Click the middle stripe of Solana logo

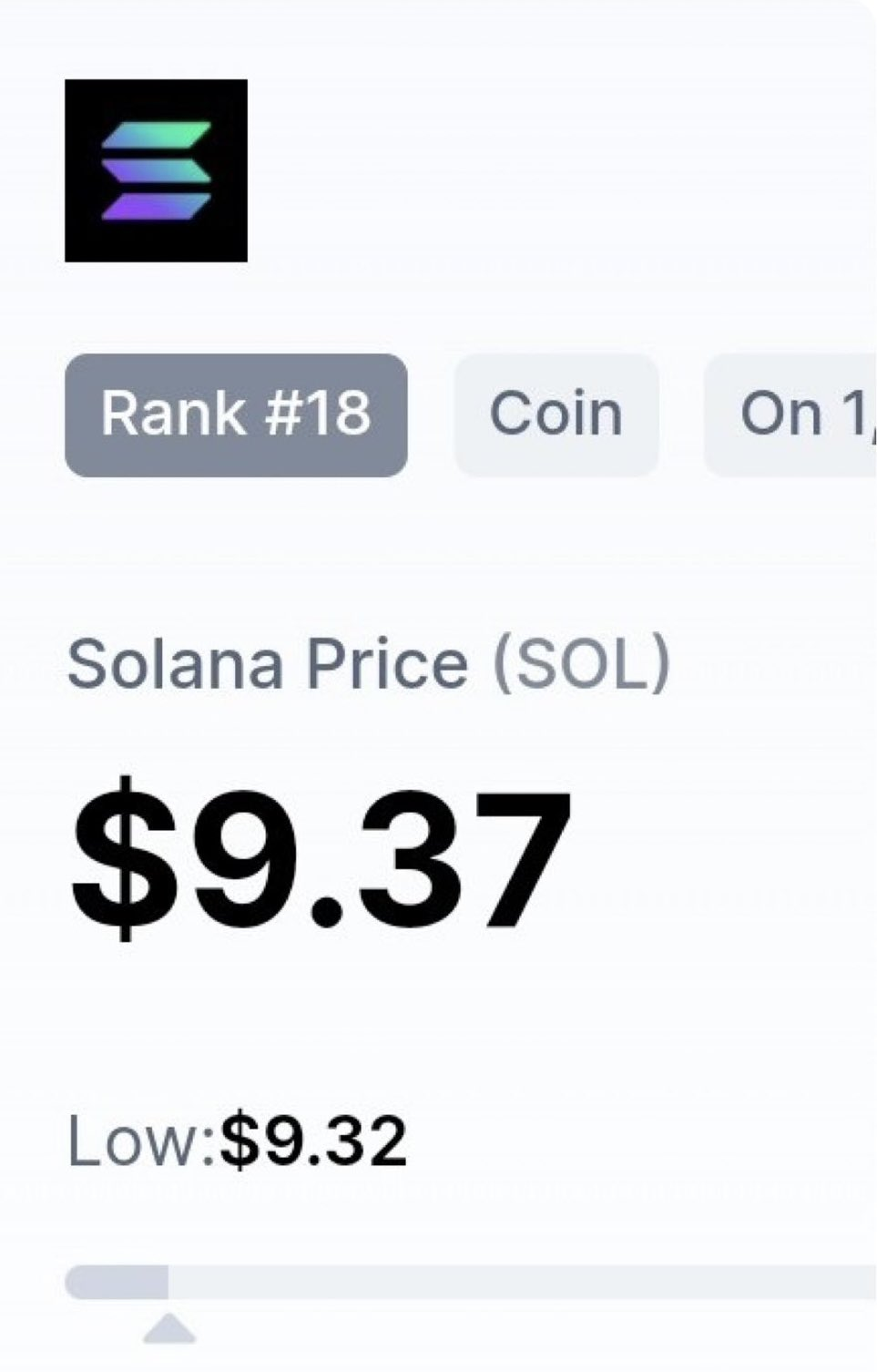click(x=156, y=170)
